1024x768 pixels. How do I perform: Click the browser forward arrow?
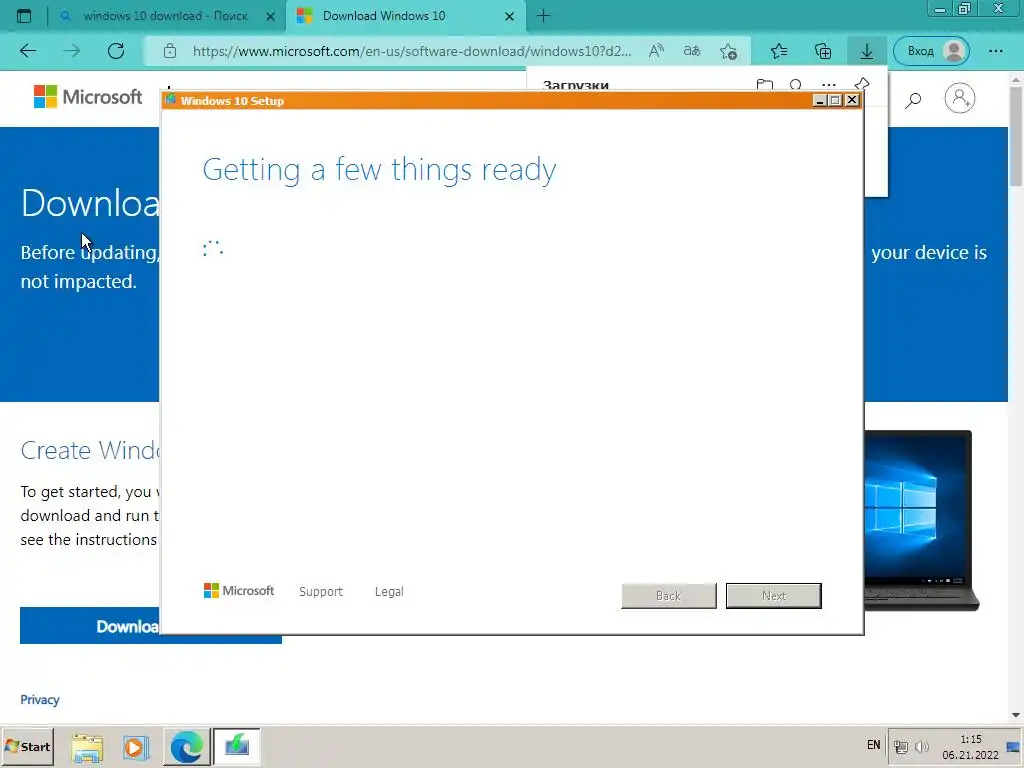(x=72, y=51)
